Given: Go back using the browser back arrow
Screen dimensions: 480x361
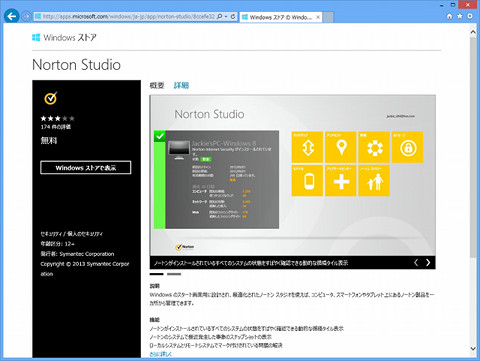Looking at the screenshot, I should pos(12,16).
